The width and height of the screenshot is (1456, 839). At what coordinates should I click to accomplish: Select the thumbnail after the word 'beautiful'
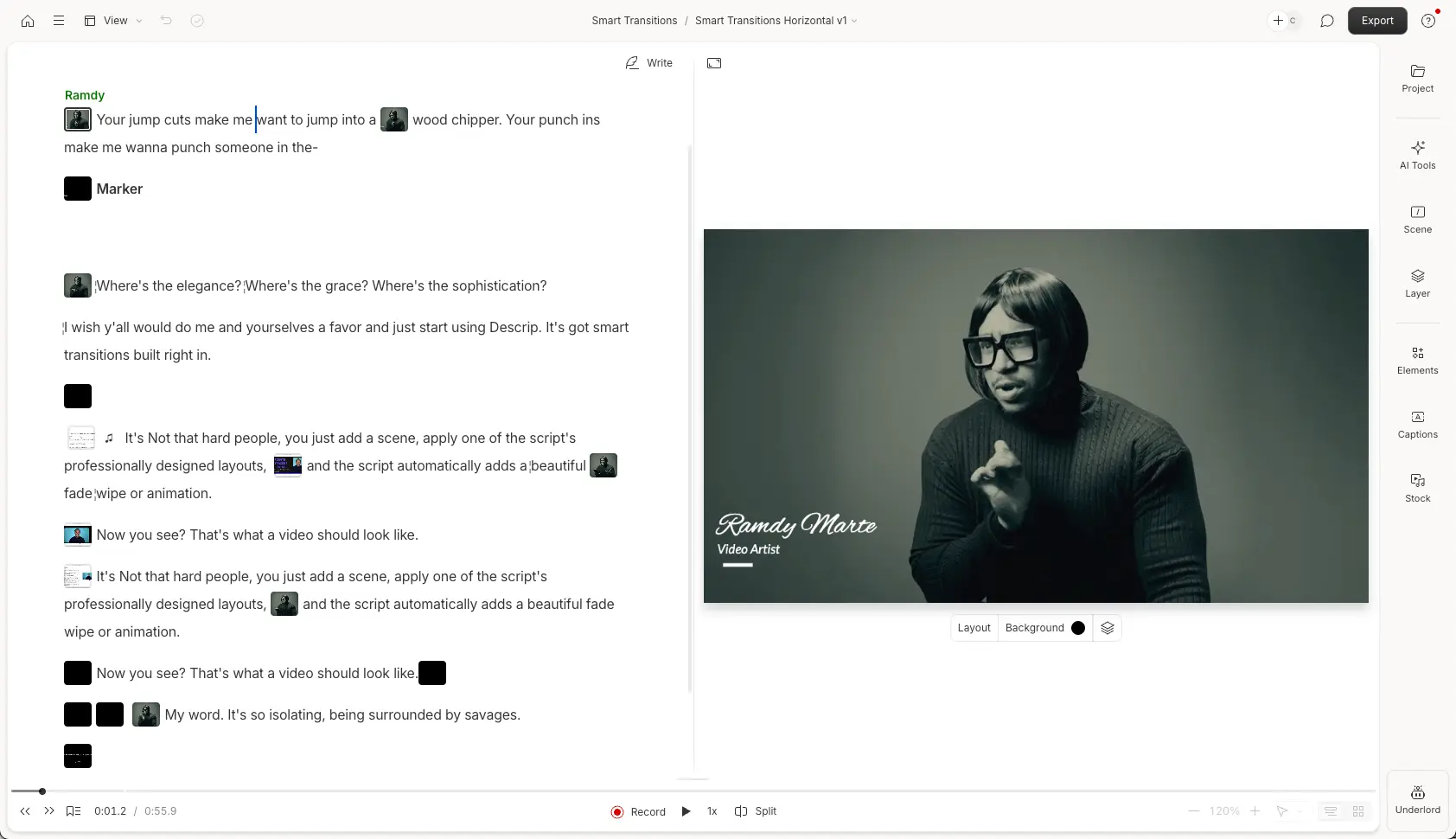[603, 465]
